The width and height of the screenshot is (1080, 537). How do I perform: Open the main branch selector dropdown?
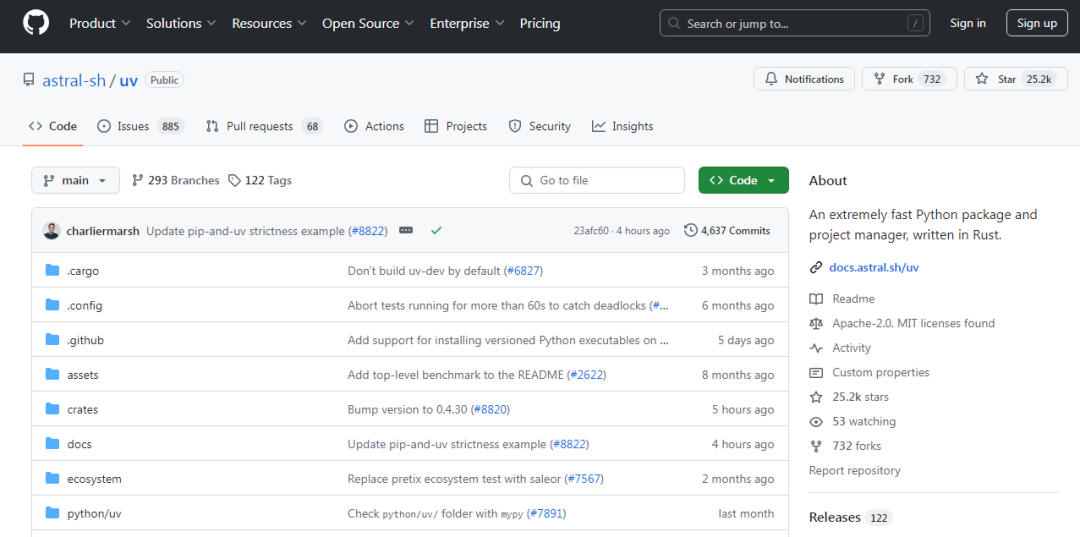tap(75, 180)
